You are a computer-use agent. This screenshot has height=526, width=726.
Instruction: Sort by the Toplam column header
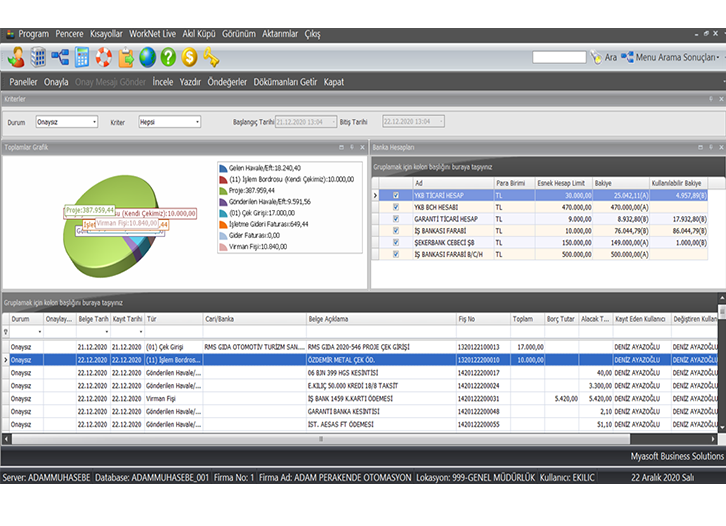(527, 319)
